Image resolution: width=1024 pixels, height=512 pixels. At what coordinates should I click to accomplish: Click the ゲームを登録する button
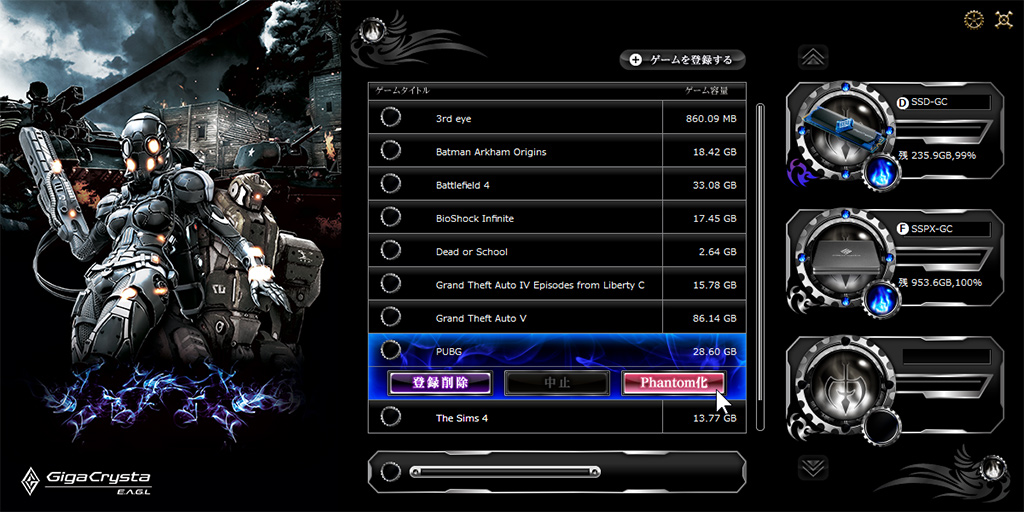tap(682, 59)
